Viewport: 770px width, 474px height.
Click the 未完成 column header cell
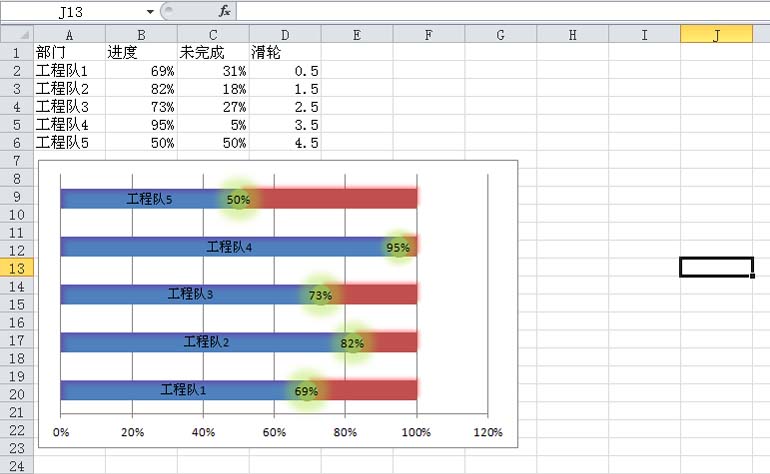click(213, 53)
